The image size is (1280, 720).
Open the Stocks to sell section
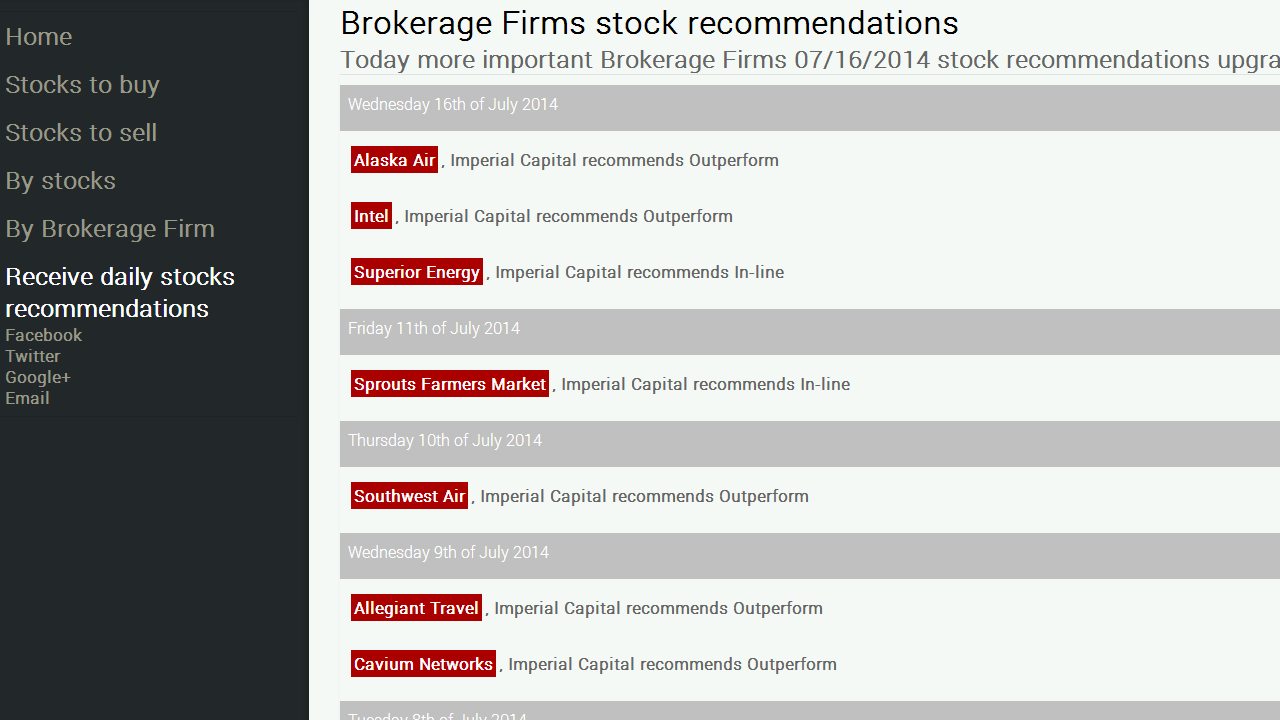coord(81,132)
